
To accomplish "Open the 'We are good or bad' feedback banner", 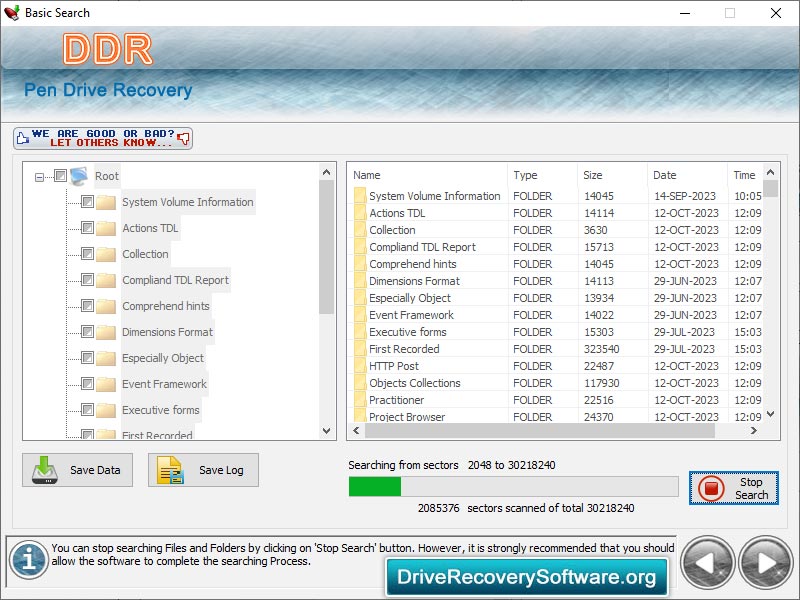I will coord(103,138).
